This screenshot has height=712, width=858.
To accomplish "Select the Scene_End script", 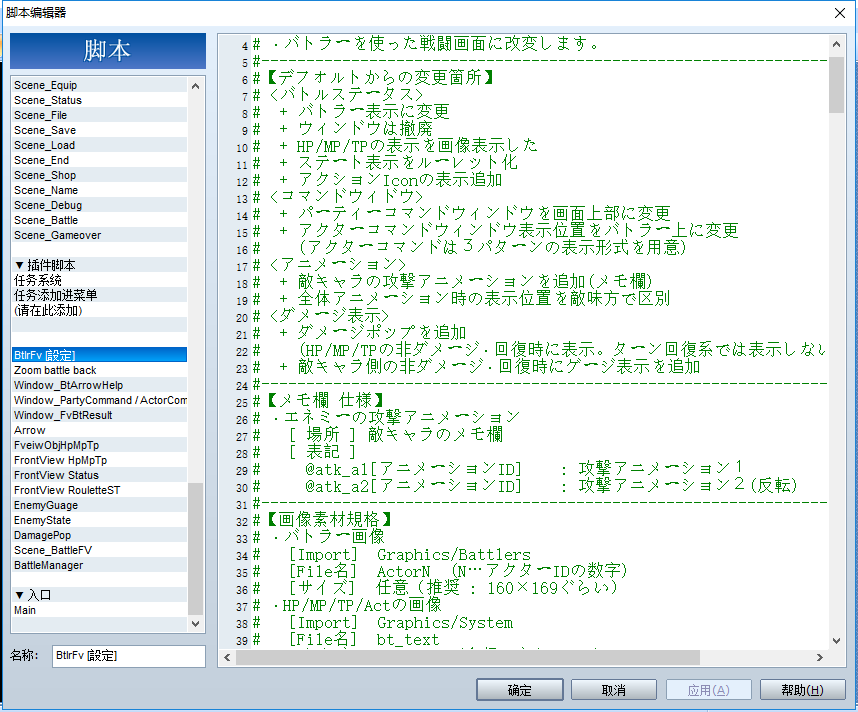I will click(x=100, y=160).
